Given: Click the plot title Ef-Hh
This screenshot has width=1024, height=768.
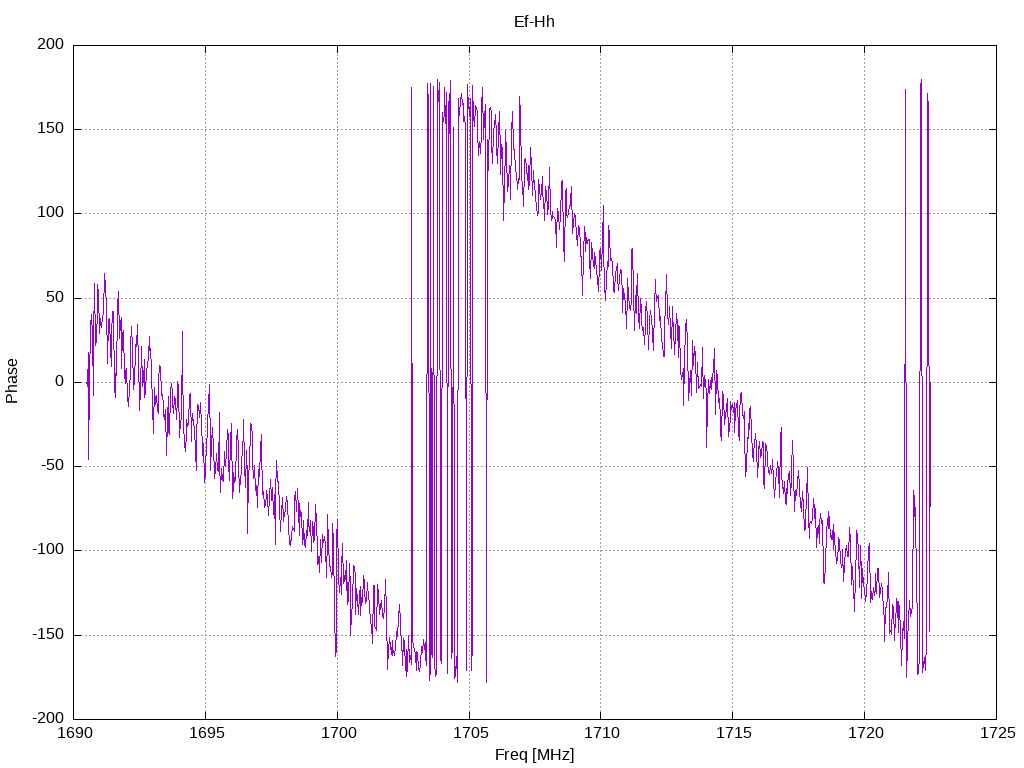Looking at the screenshot, I should point(534,22).
